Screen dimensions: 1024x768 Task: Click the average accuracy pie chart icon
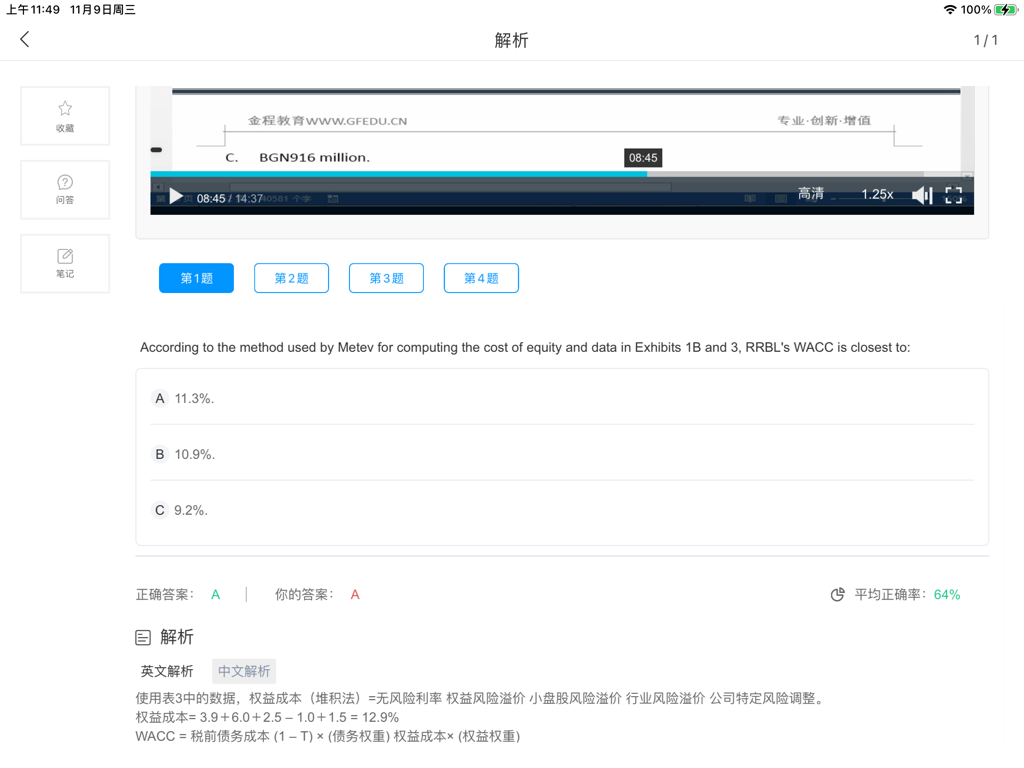(x=838, y=595)
